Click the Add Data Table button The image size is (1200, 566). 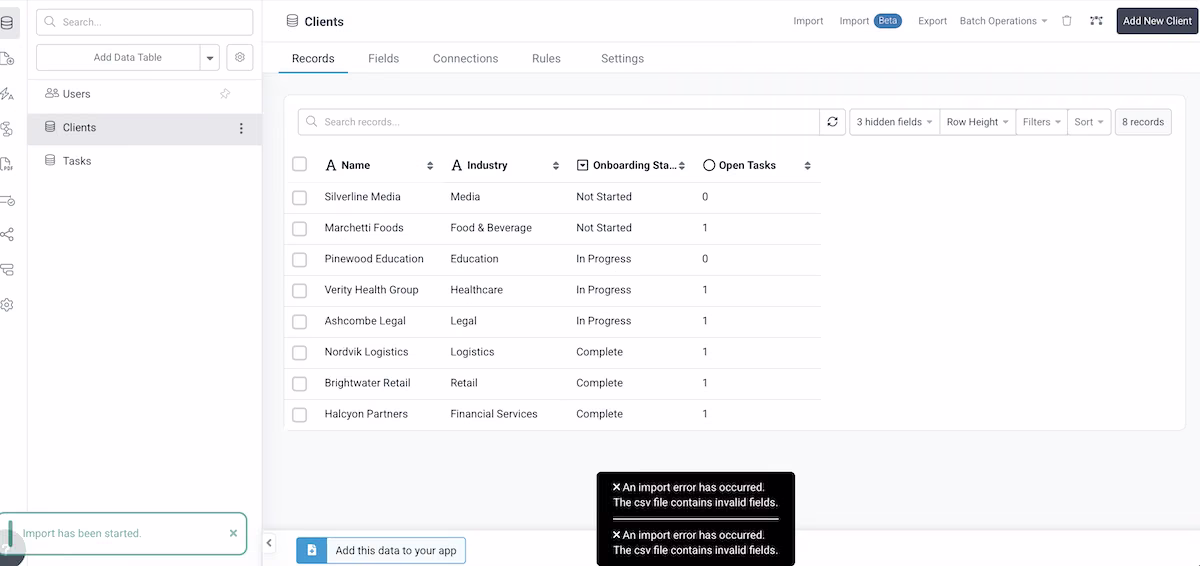pyautogui.click(x=118, y=58)
